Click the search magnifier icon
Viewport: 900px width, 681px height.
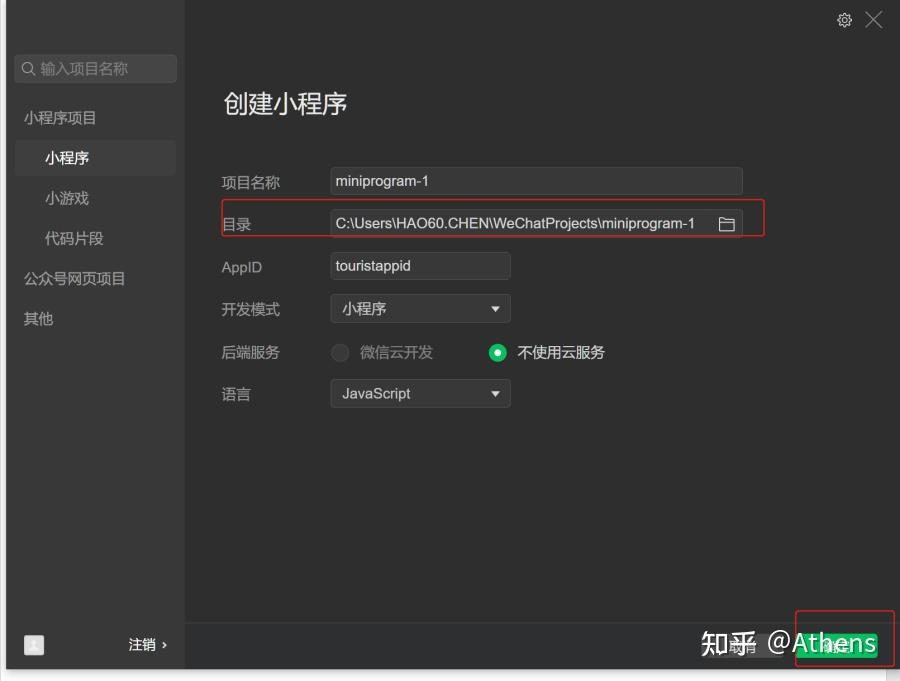pyautogui.click(x=28, y=69)
